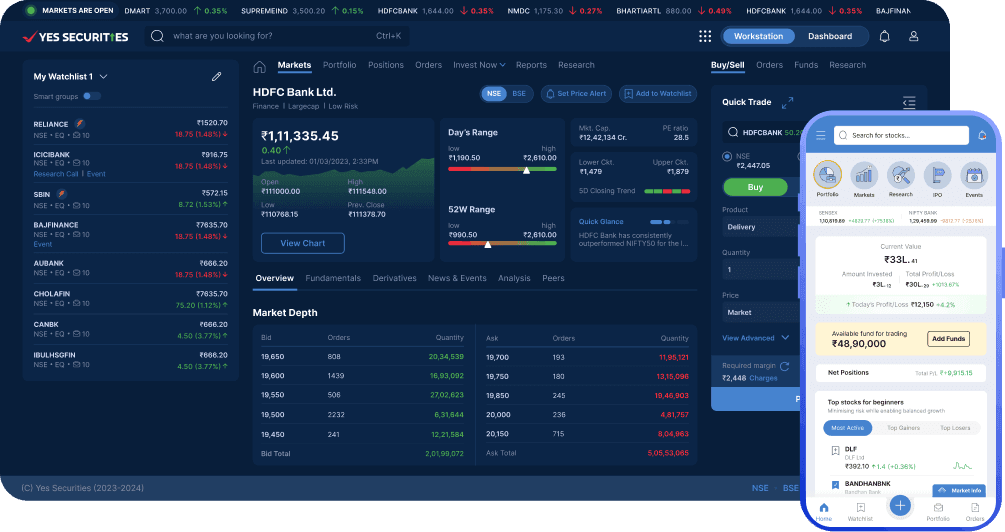Open Research shortcut icon in mobile app
Screen dimensions: 1005x532
click(x=901, y=176)
